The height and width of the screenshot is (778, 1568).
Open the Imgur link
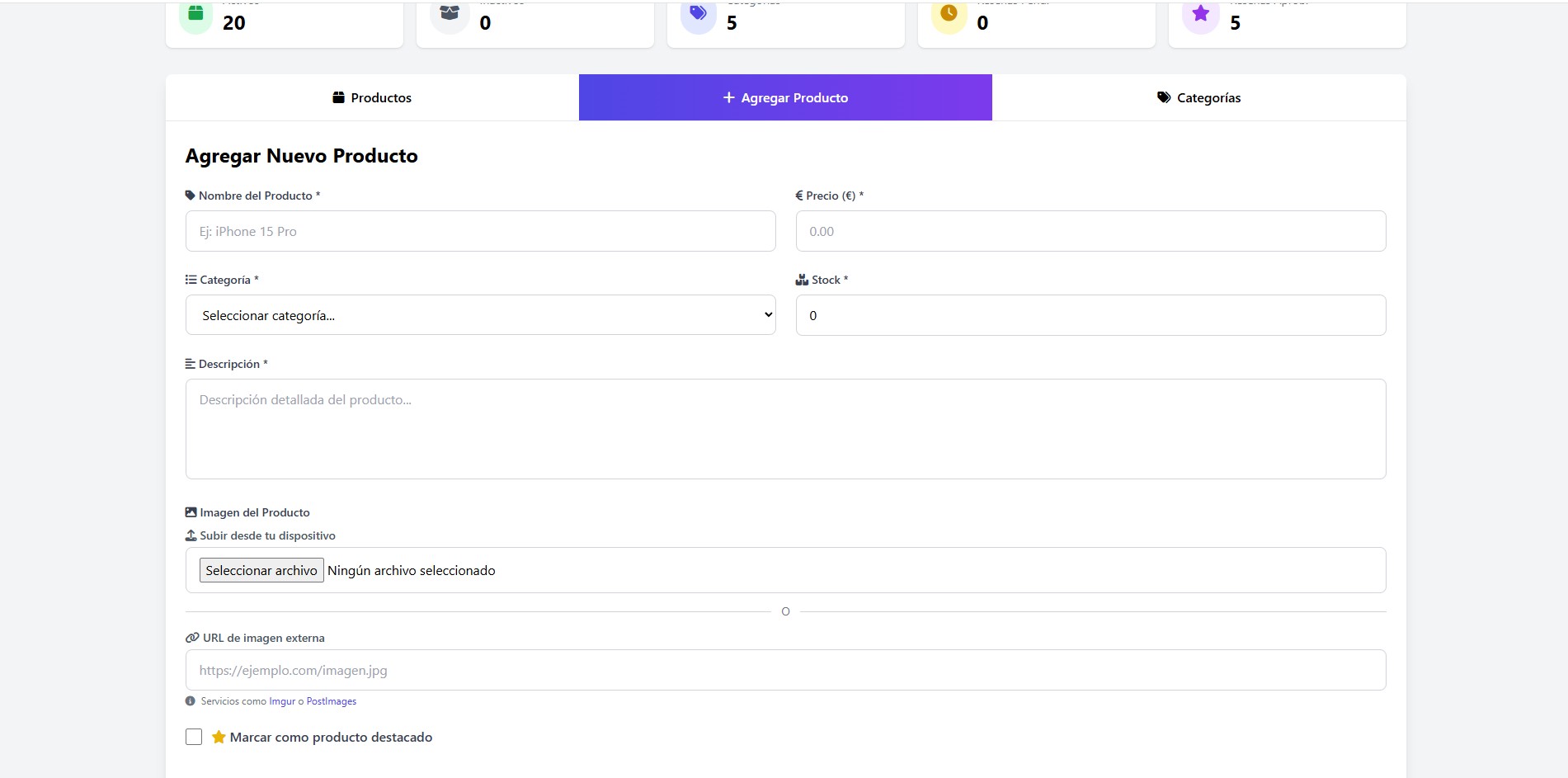[x=280, y=700]
